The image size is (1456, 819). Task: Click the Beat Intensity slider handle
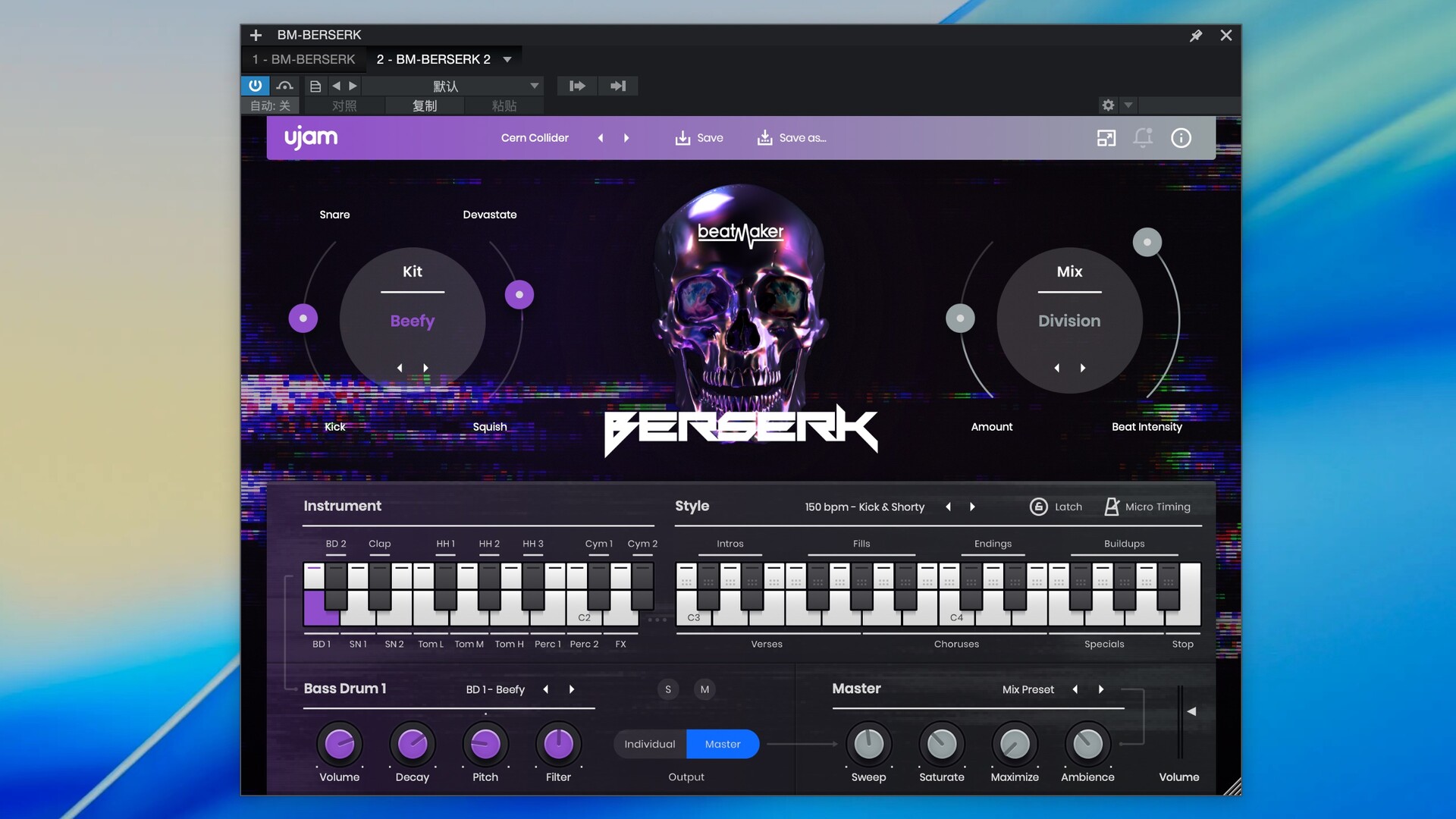1147,243
